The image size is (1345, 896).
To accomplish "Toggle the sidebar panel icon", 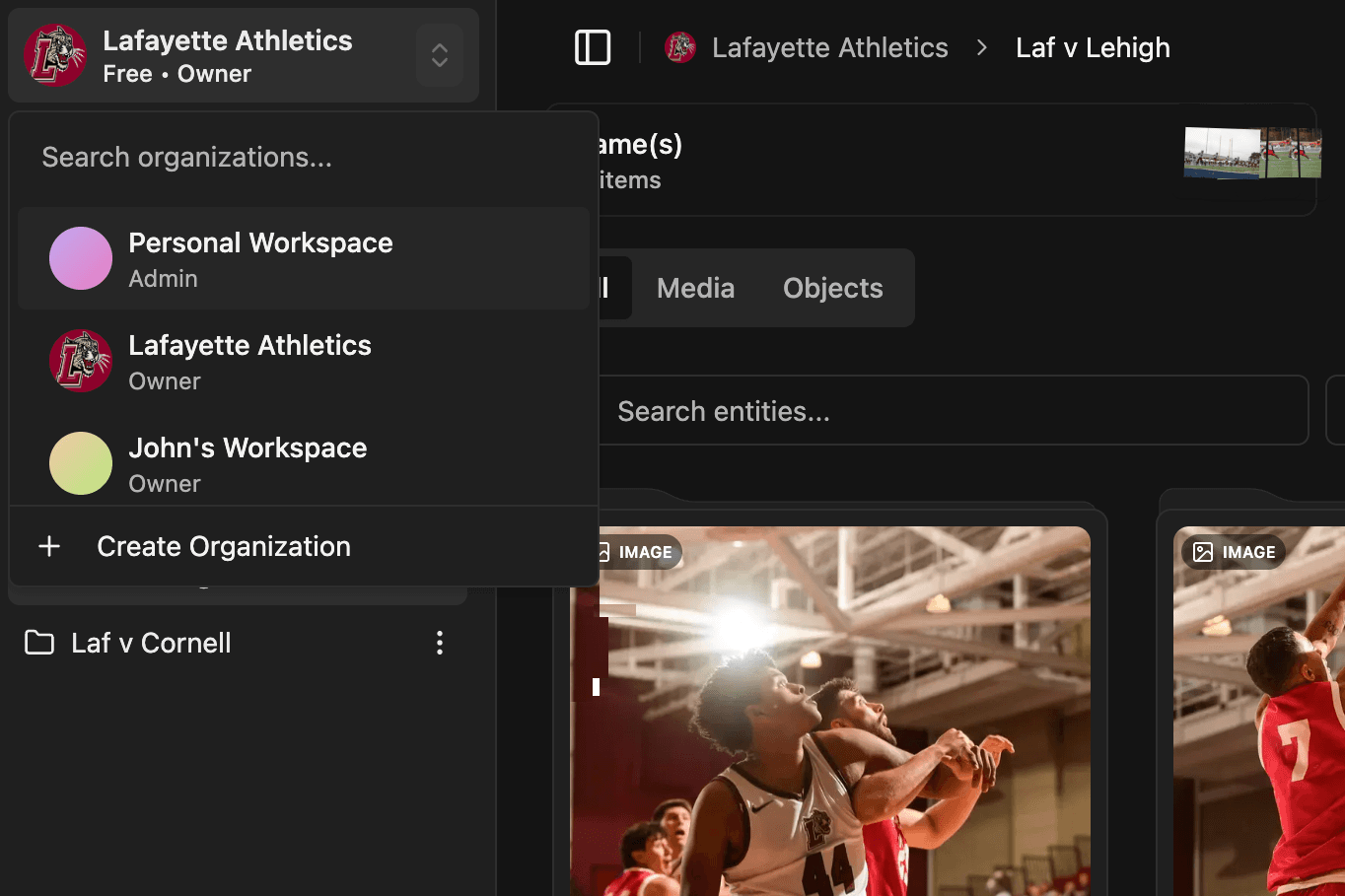I will 593,47.
